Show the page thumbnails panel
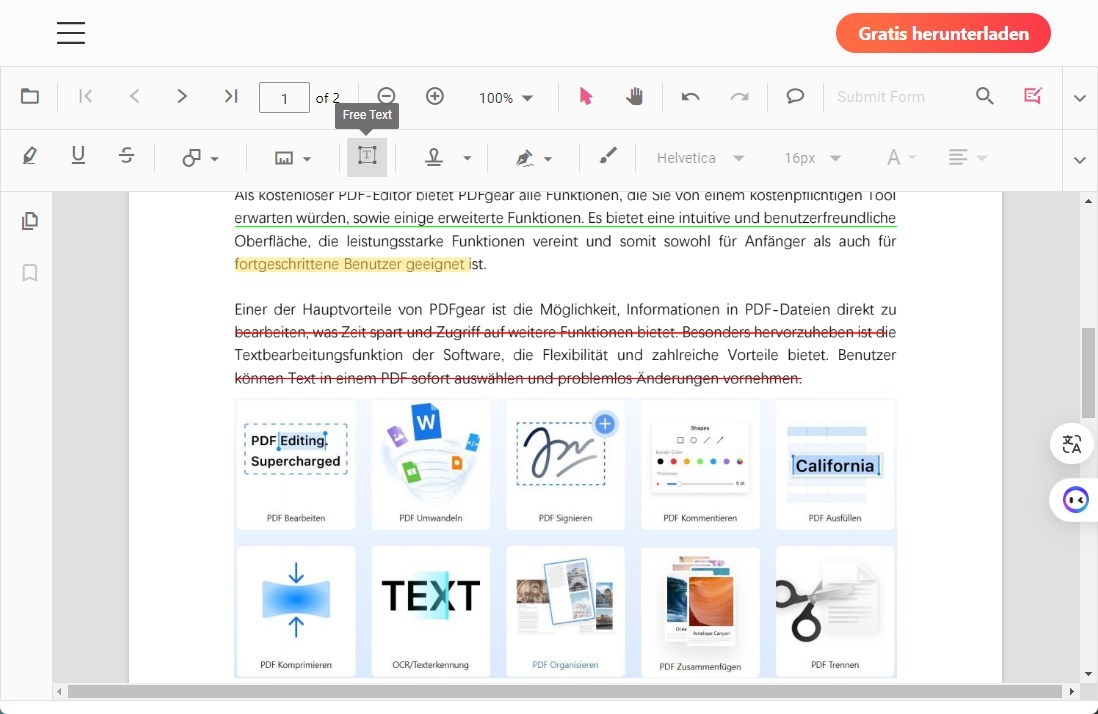 point(29,220)
